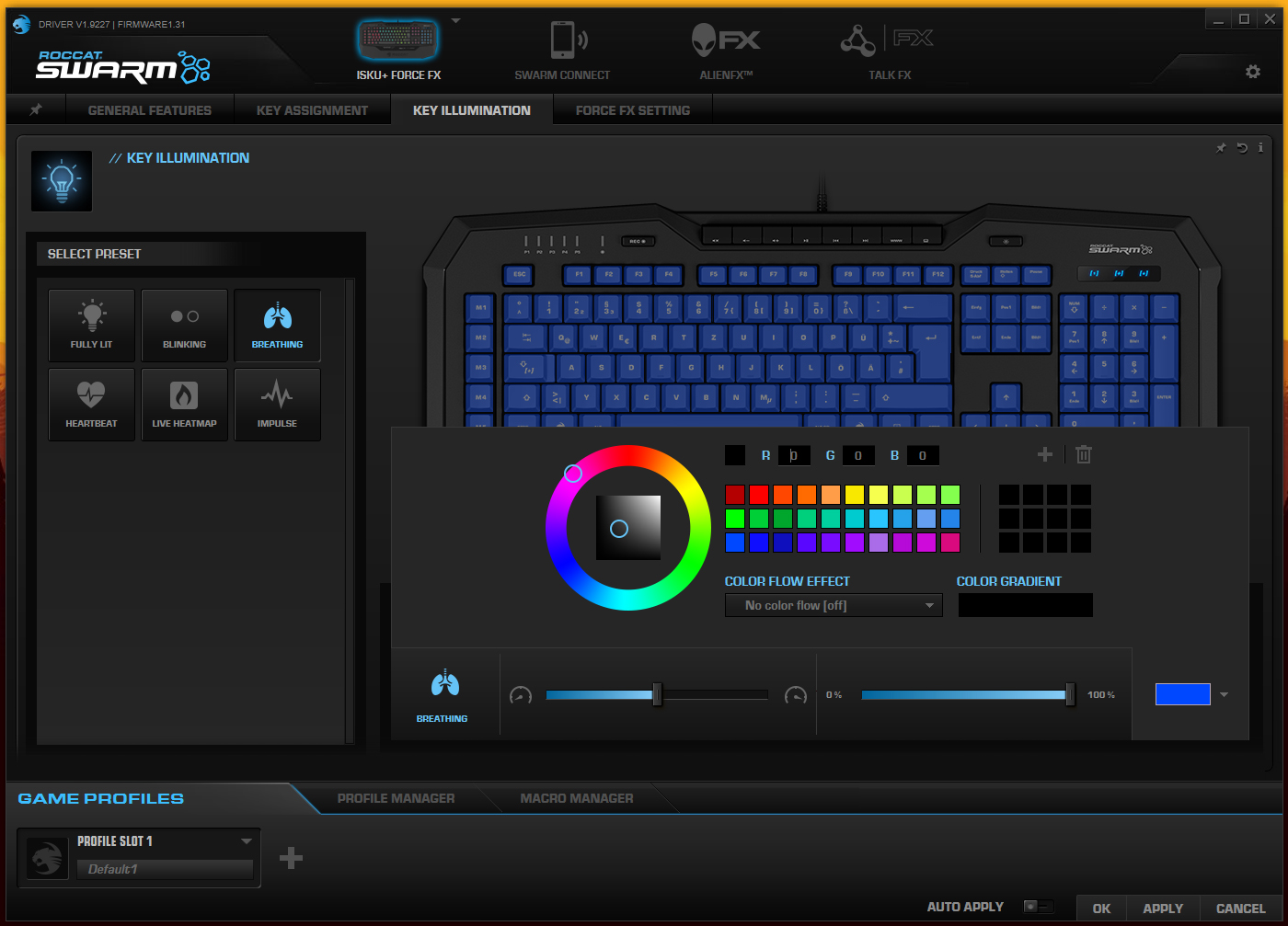The height and width of the screenshot is (926, 1288).
Task: Click the REC key on the keyboard
Action: click(x=637, y=241)
